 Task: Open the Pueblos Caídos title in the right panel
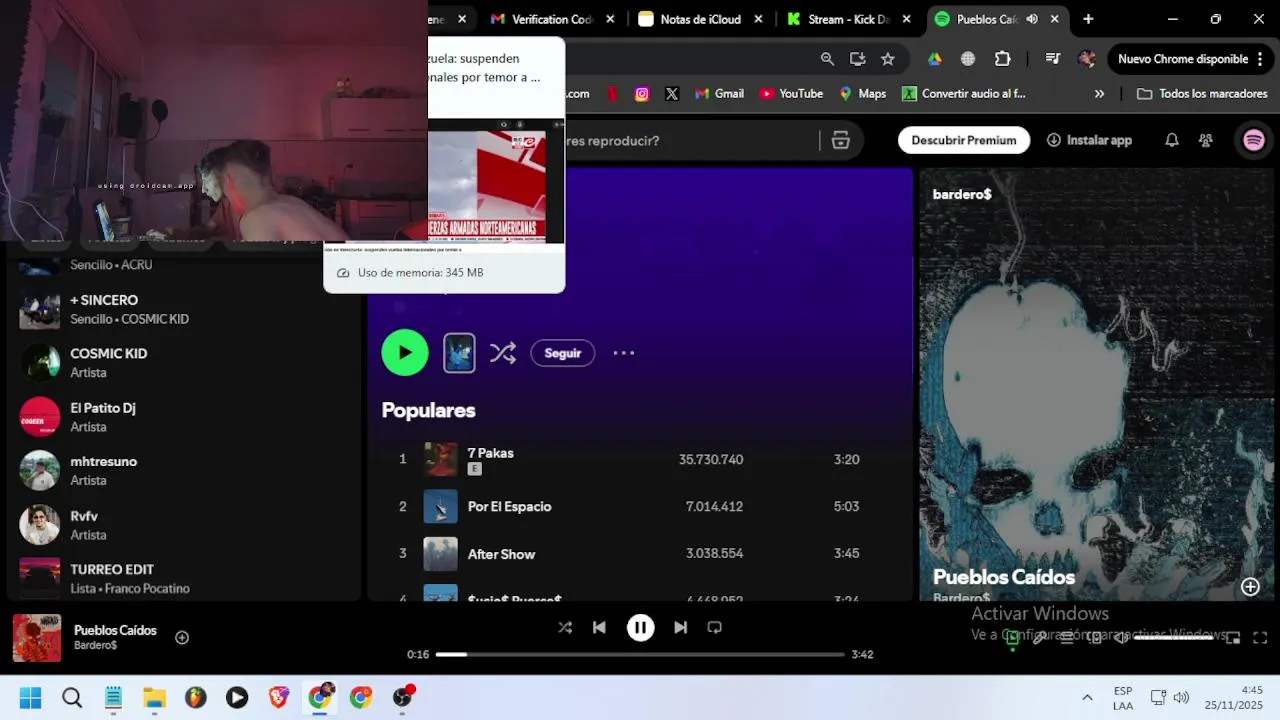pos(1004,577)
